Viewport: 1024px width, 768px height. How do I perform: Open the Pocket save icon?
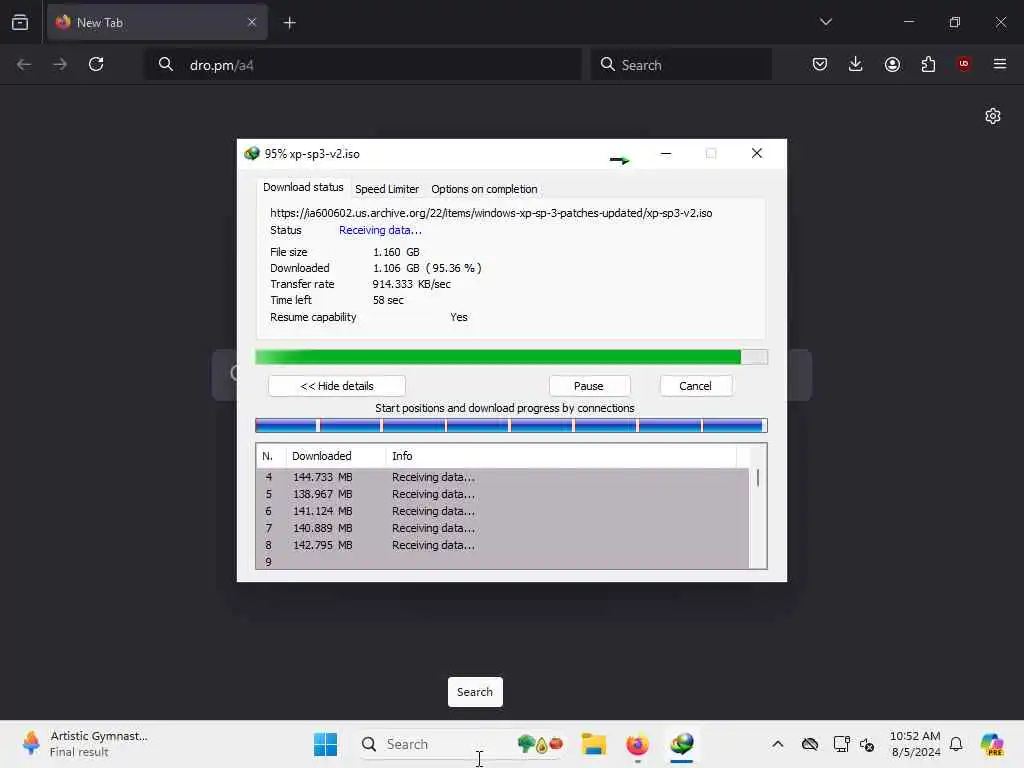click(x=820, y=64)
